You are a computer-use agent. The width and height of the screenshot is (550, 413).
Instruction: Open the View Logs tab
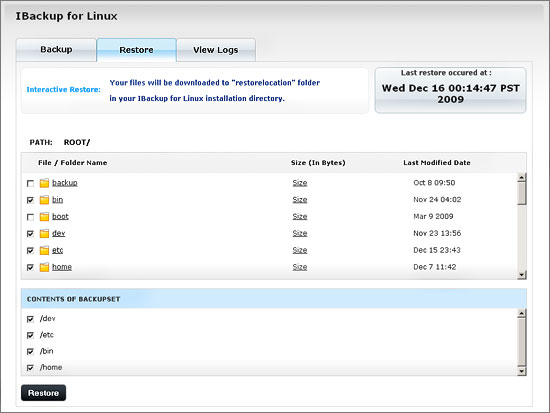(216, 50)
